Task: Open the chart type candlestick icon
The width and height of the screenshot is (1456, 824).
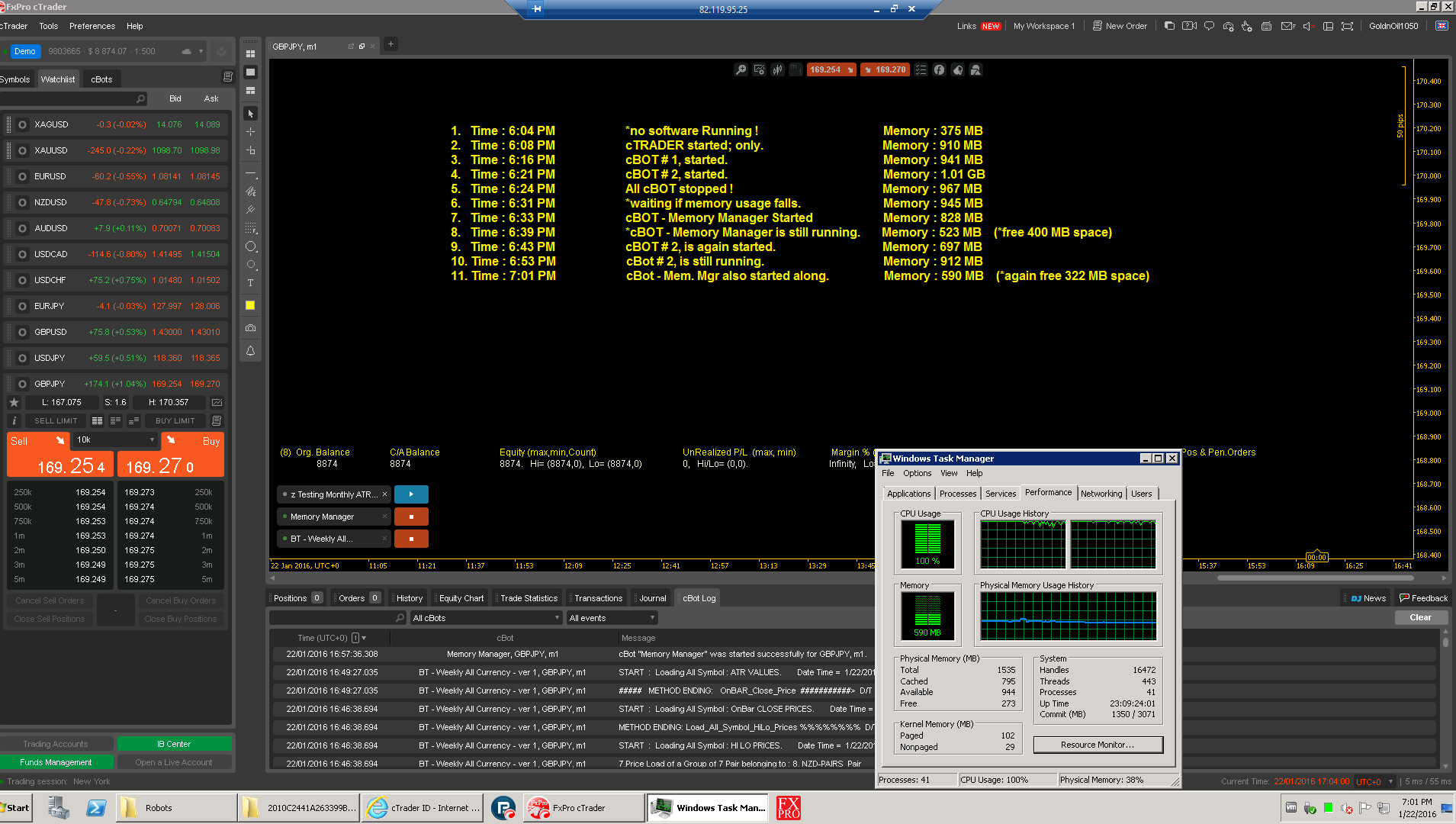Action: pos(777,69)
